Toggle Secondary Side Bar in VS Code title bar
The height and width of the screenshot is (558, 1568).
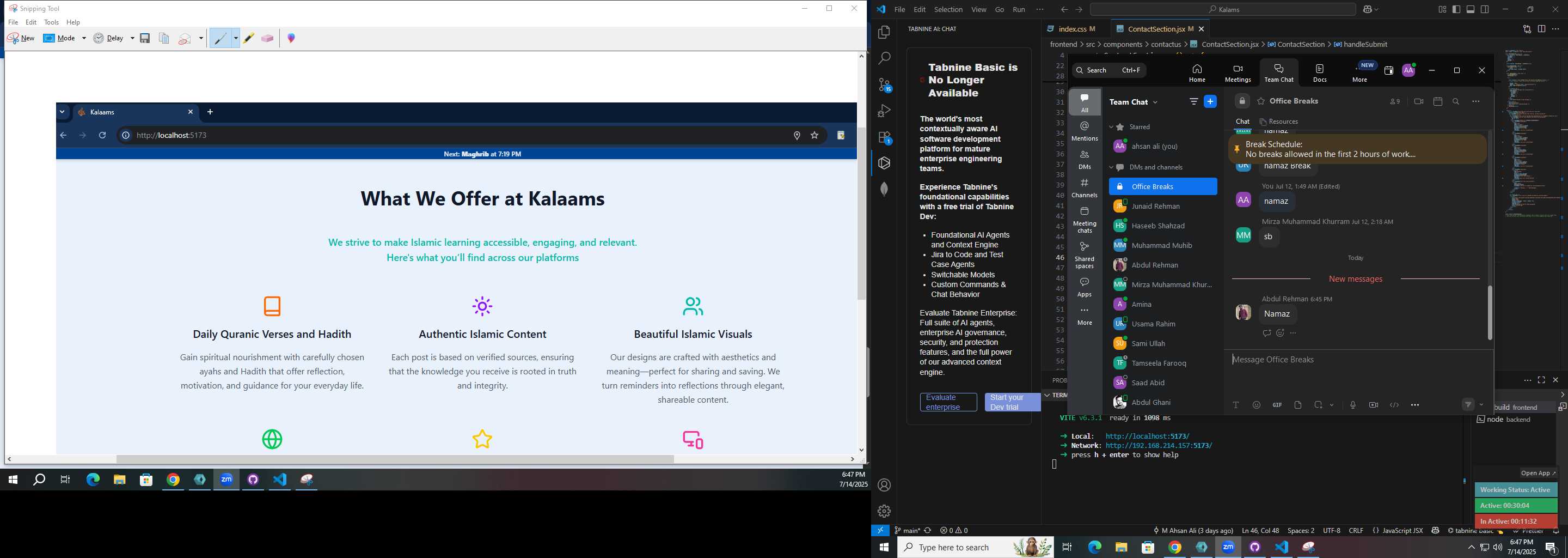(x=1485, y=10)
